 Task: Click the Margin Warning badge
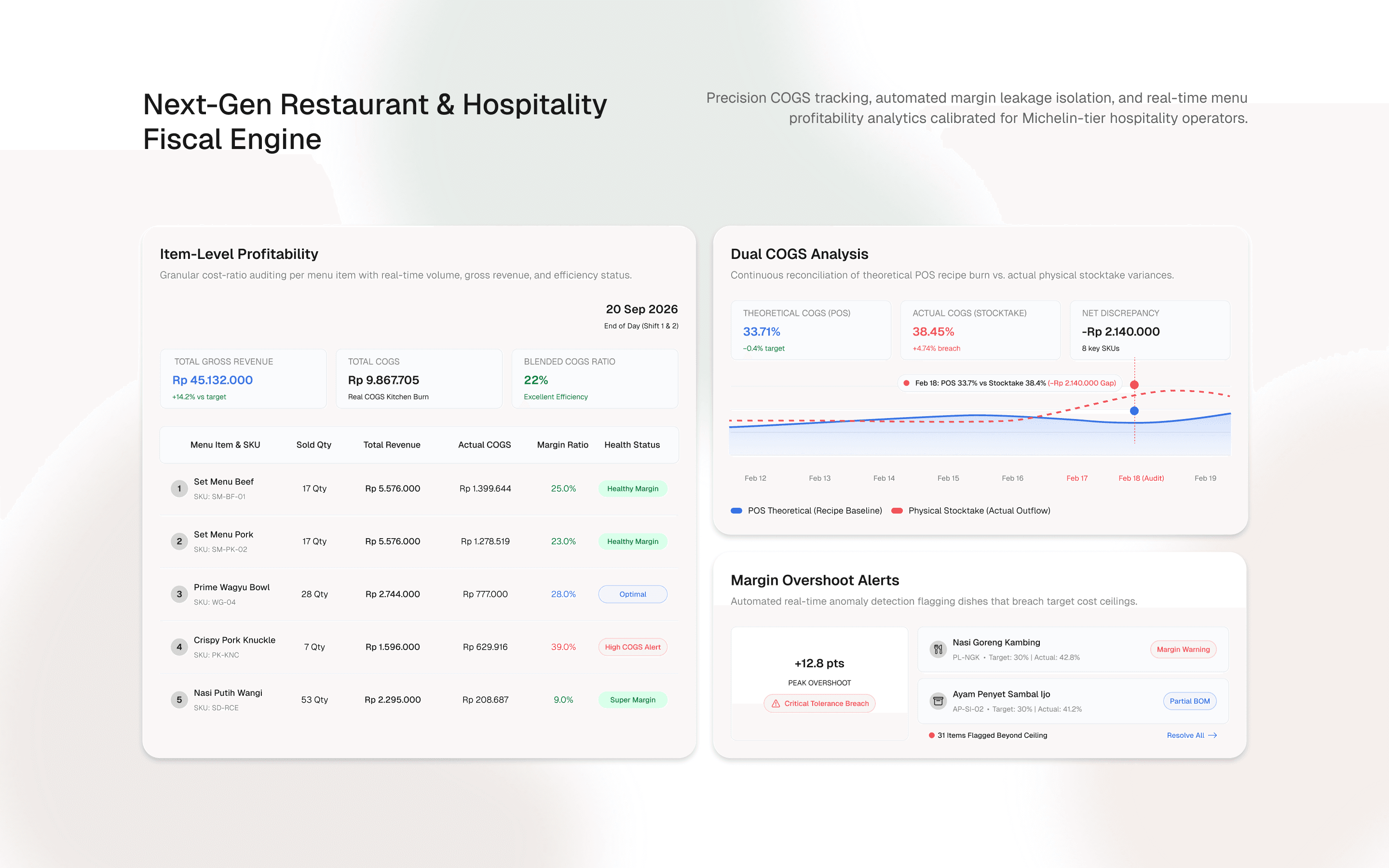click(x=1183, y=649)
